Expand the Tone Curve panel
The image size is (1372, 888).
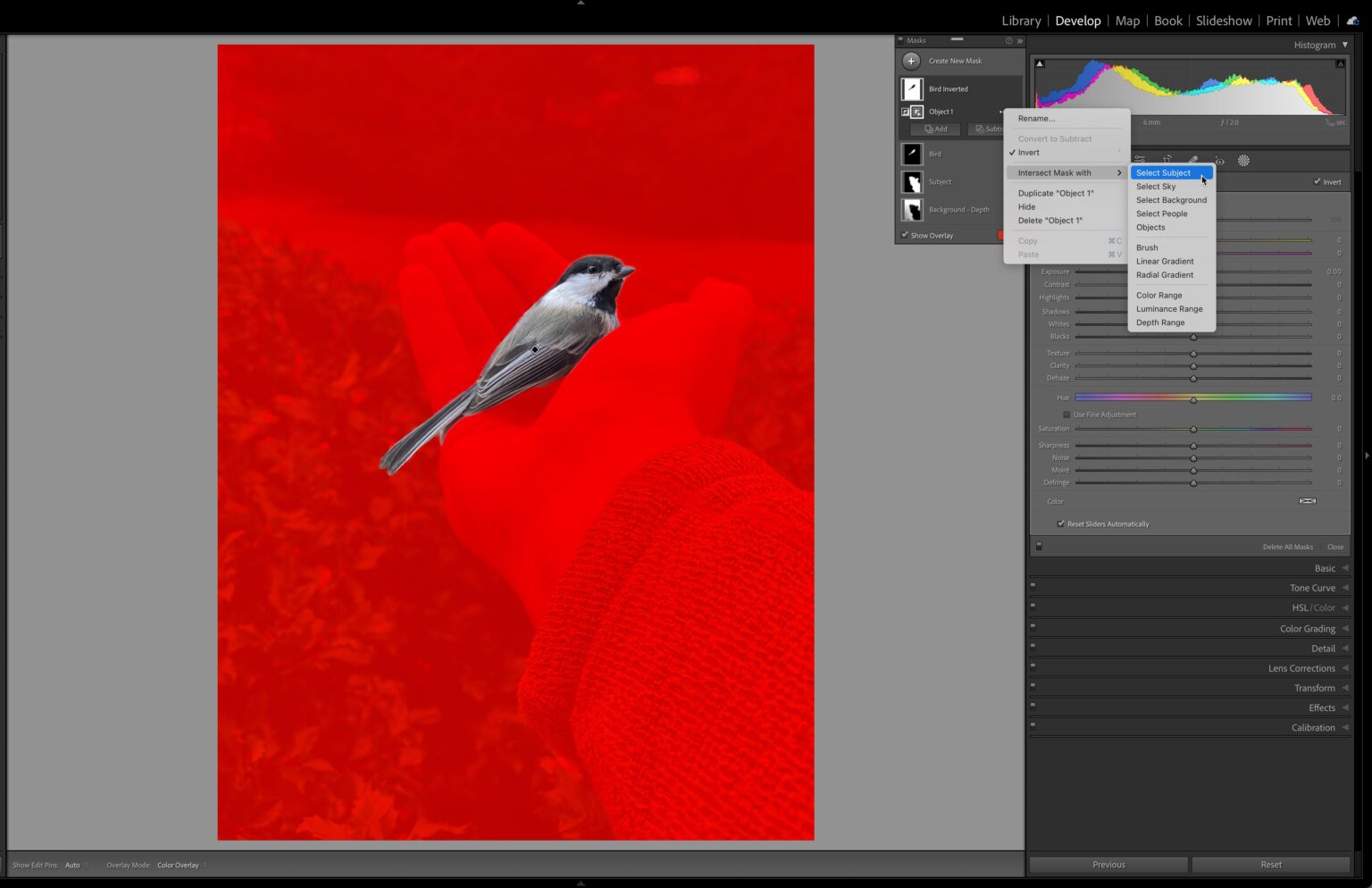pyautogui.click(x=1312, y=587)
